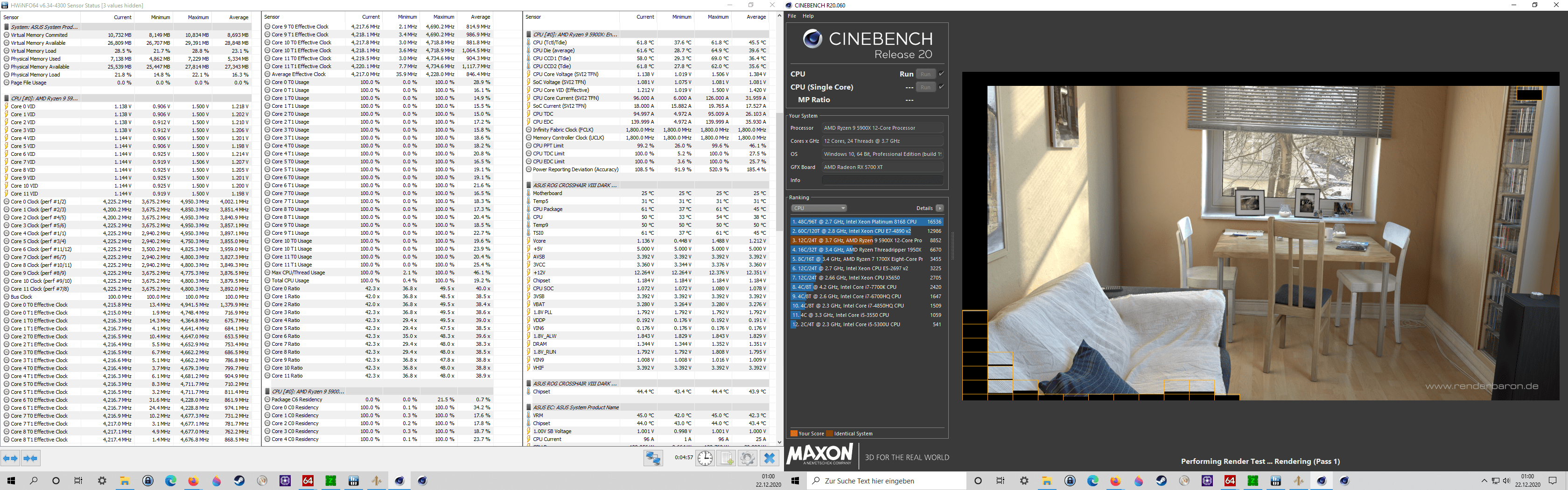The height and width of the screenshot is (490, 1568).
Task: Open the Cinebench Help menu
Action: coord(808,16)
